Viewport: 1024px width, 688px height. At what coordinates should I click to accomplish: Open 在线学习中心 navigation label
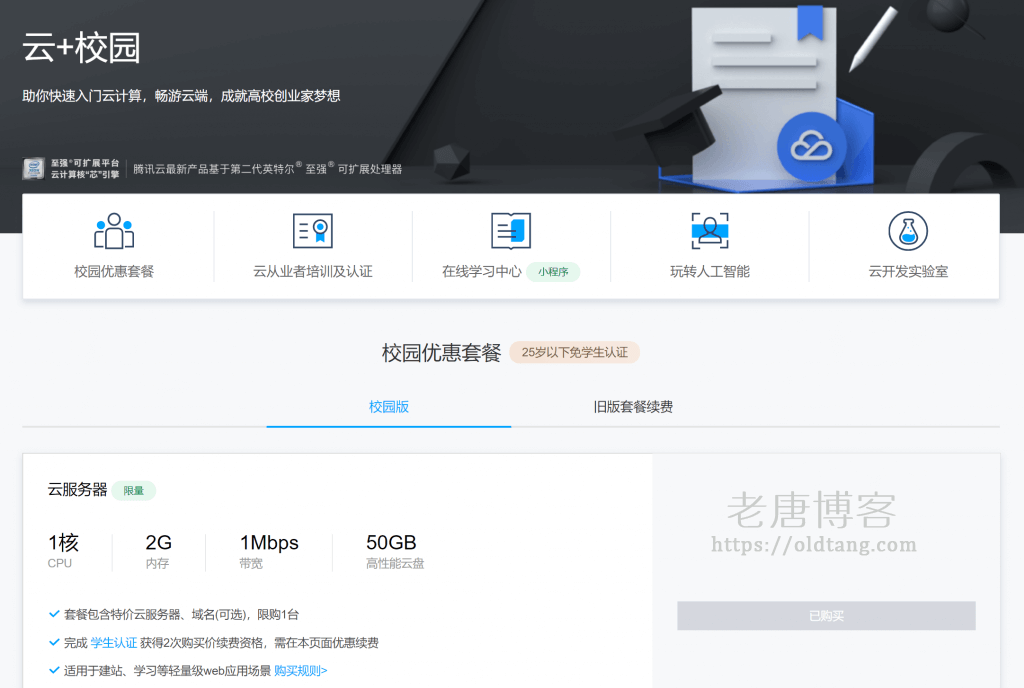pos(482,272)
